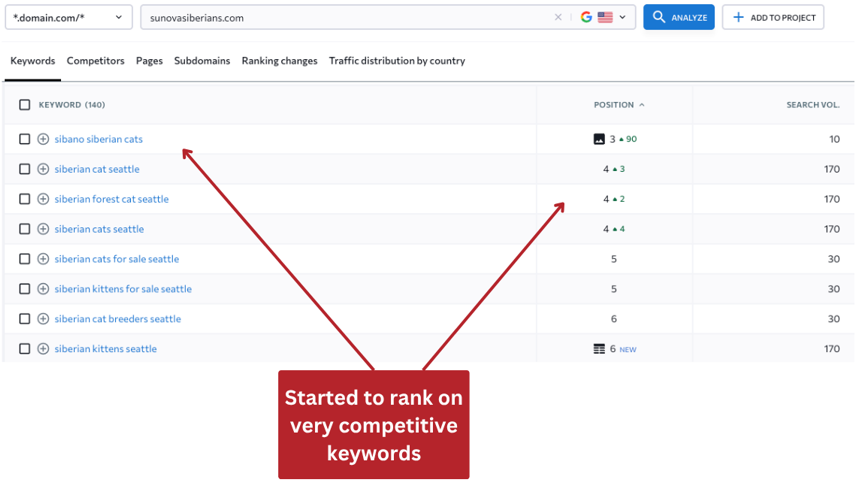Sort by the Position column header
Image resolution: width=858 pixels, height=485 pixels.
614,105
